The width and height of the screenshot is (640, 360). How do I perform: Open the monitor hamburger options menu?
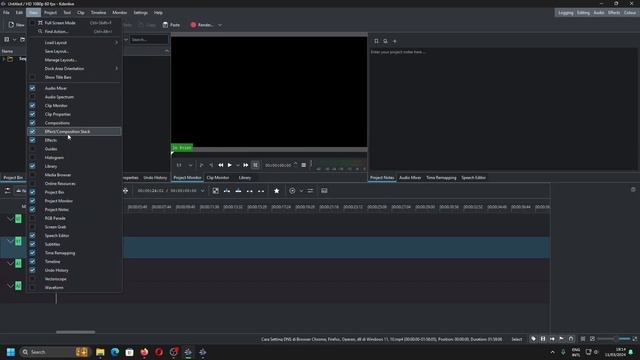click(x=304, y=165)
